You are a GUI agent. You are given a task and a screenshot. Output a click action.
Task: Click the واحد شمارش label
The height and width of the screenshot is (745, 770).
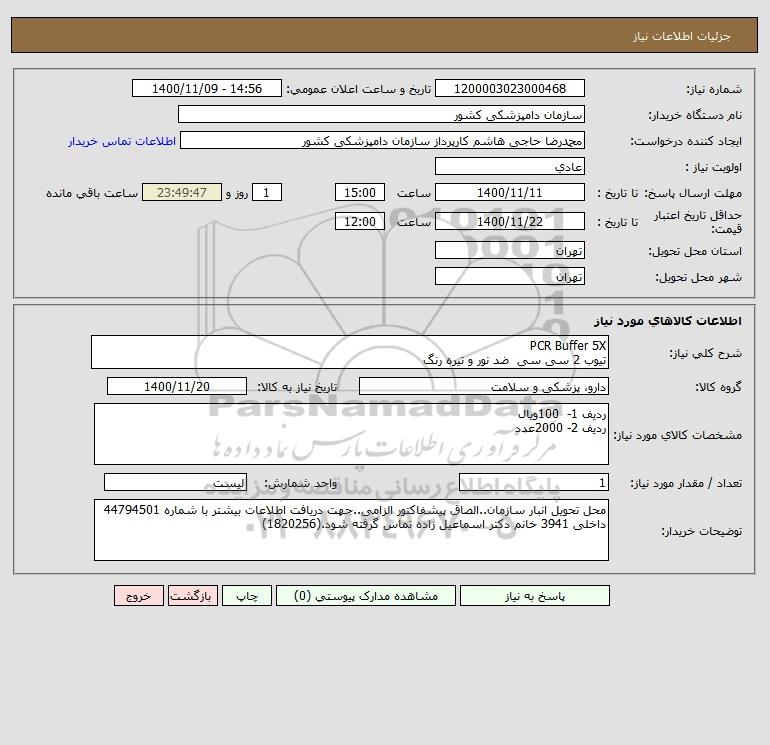click(x=301, y=484)
